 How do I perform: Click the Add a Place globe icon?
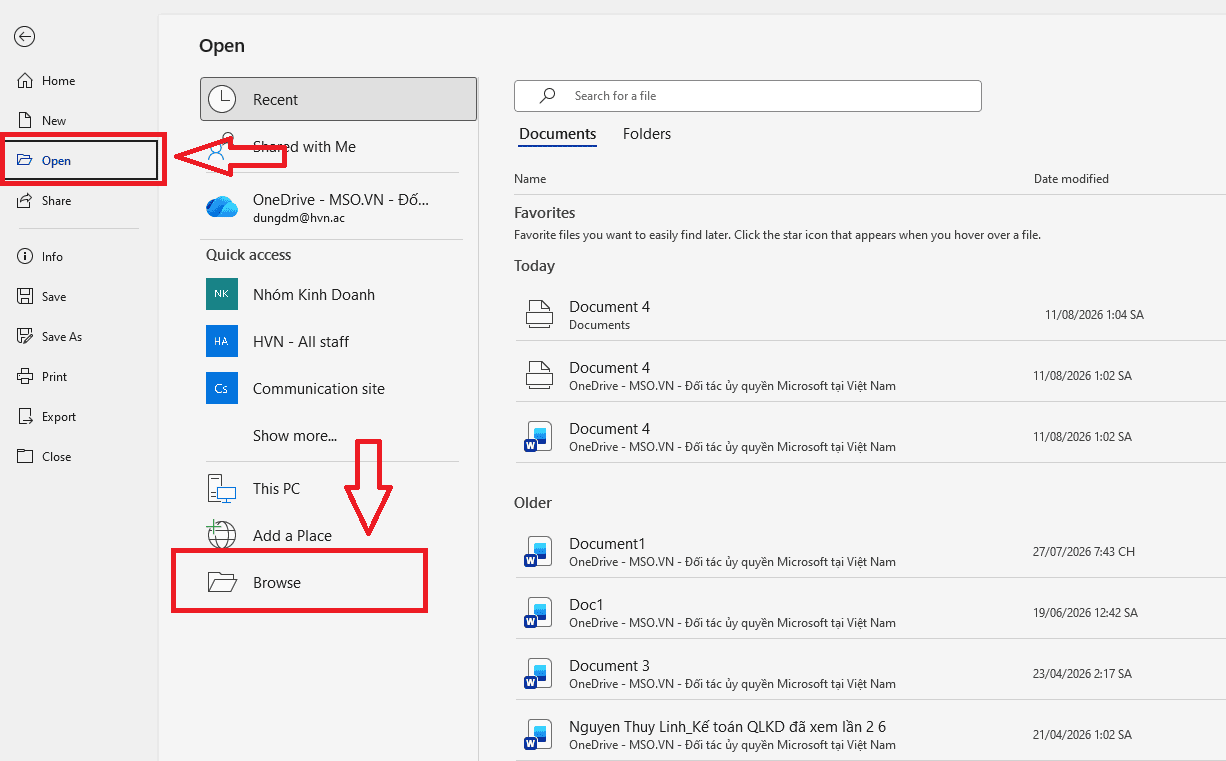point(222,535)
